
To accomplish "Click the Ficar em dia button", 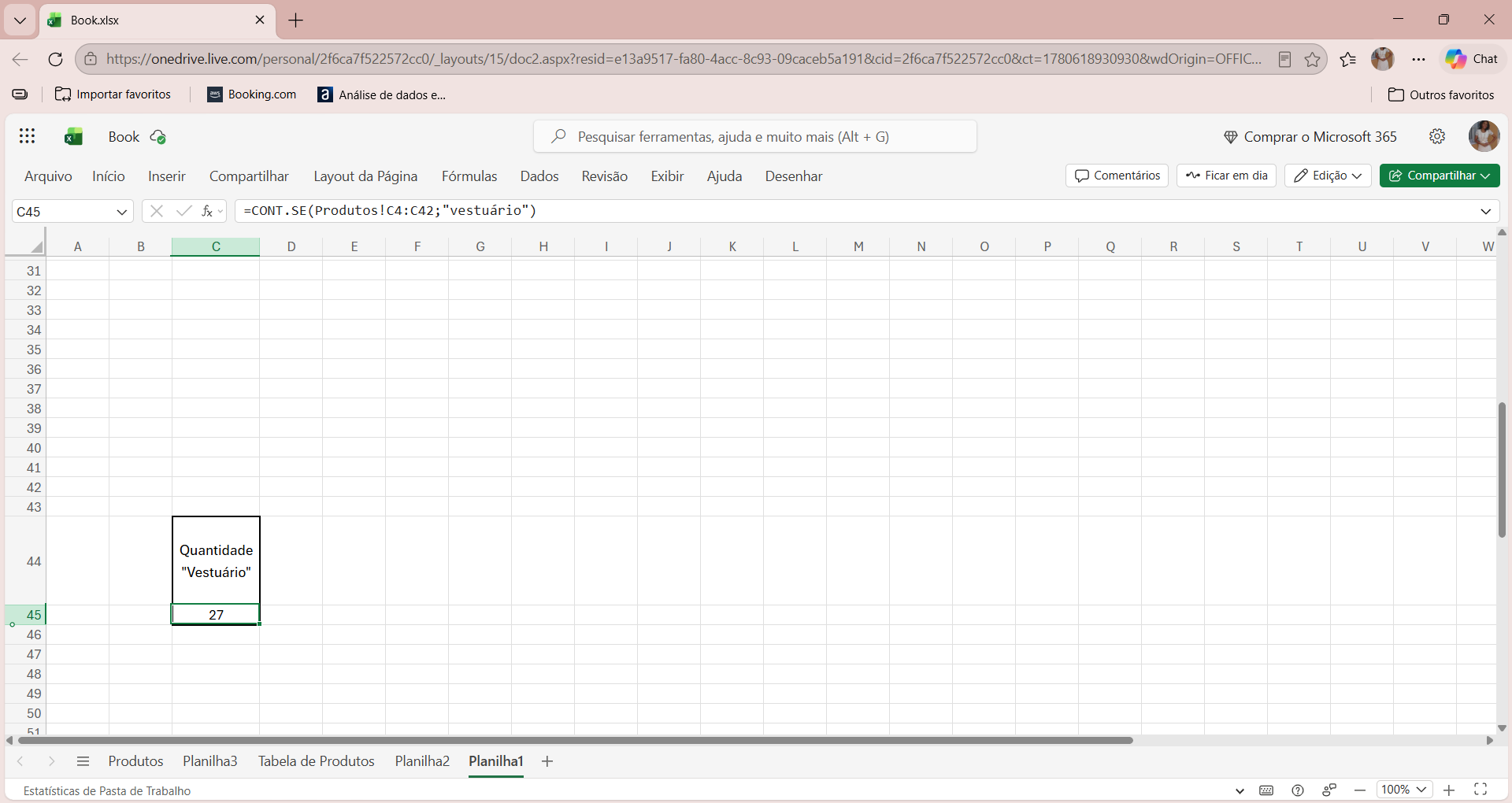I will 1226,176.
